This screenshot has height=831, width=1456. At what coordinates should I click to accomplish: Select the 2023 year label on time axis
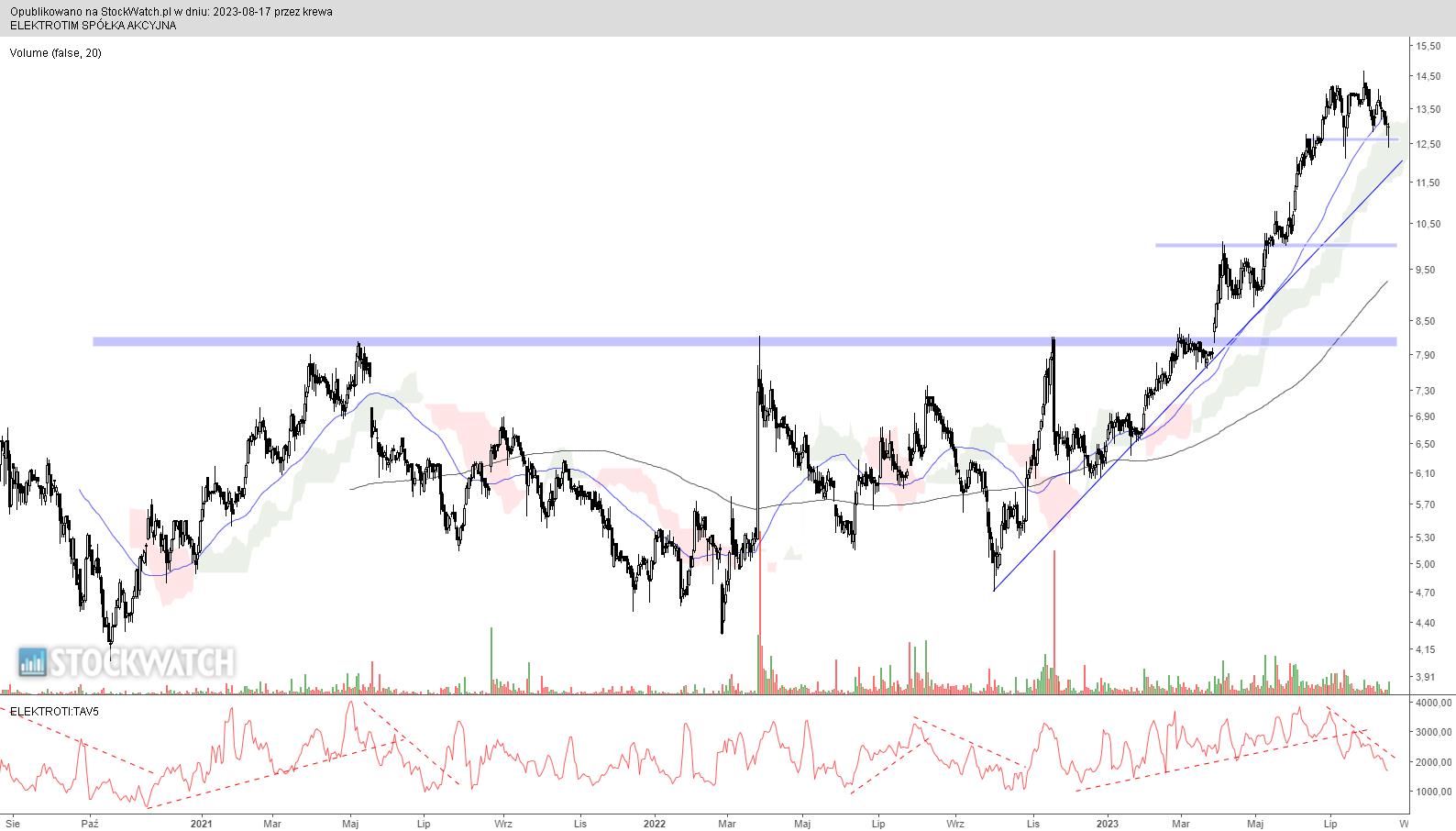point(1108,823)
